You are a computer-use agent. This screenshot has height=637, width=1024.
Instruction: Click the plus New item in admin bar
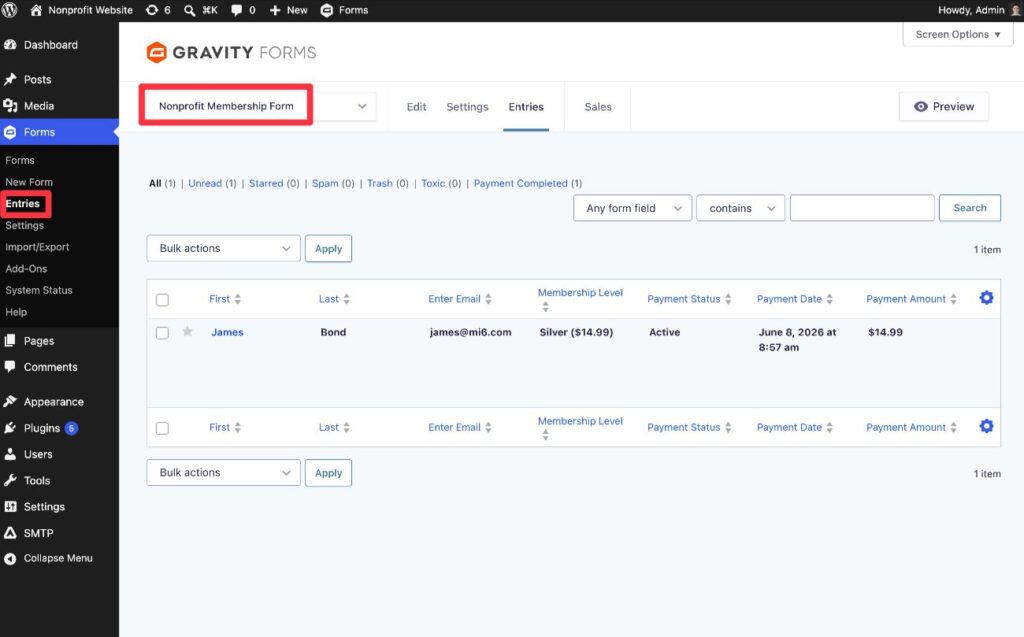(x=288, y=10)
